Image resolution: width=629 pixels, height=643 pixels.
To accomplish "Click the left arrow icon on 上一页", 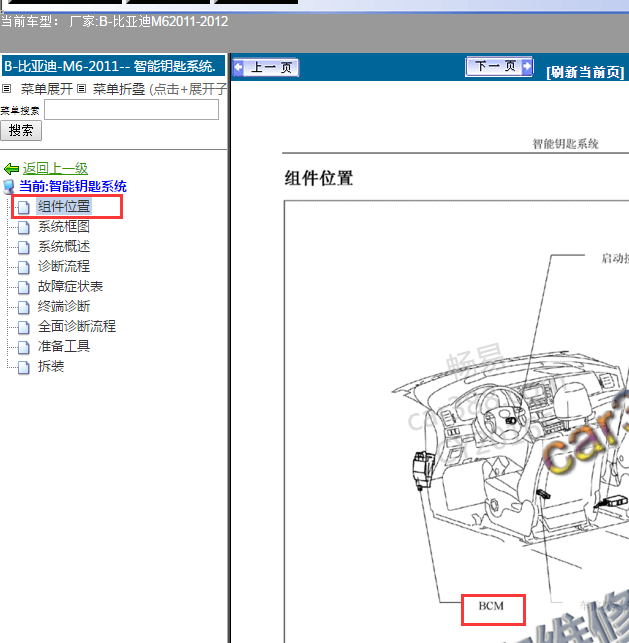I will (x=238, y=67).
